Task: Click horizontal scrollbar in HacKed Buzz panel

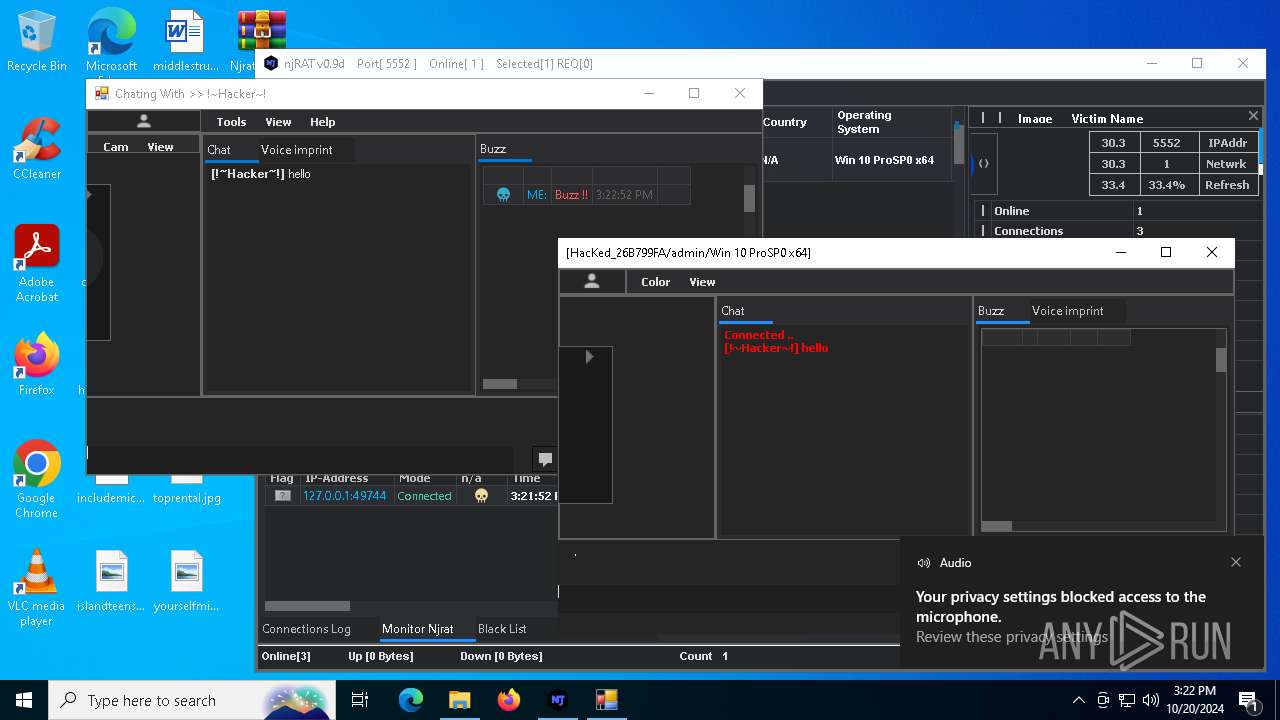Action: coord(996,526)
